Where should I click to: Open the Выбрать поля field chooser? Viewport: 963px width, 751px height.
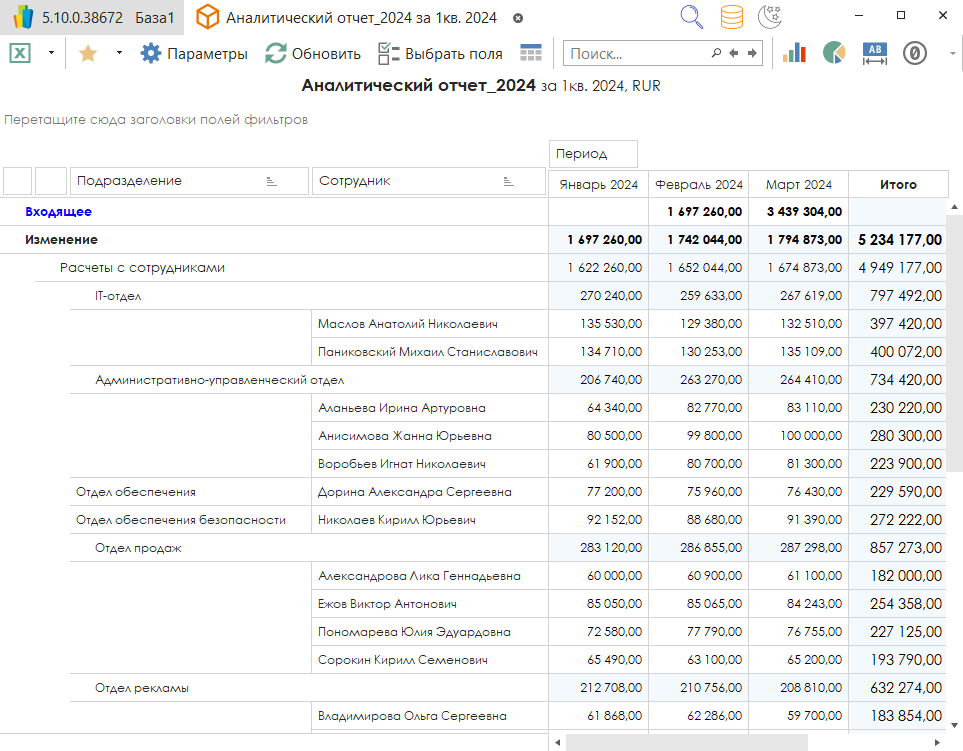pos(440,53)
